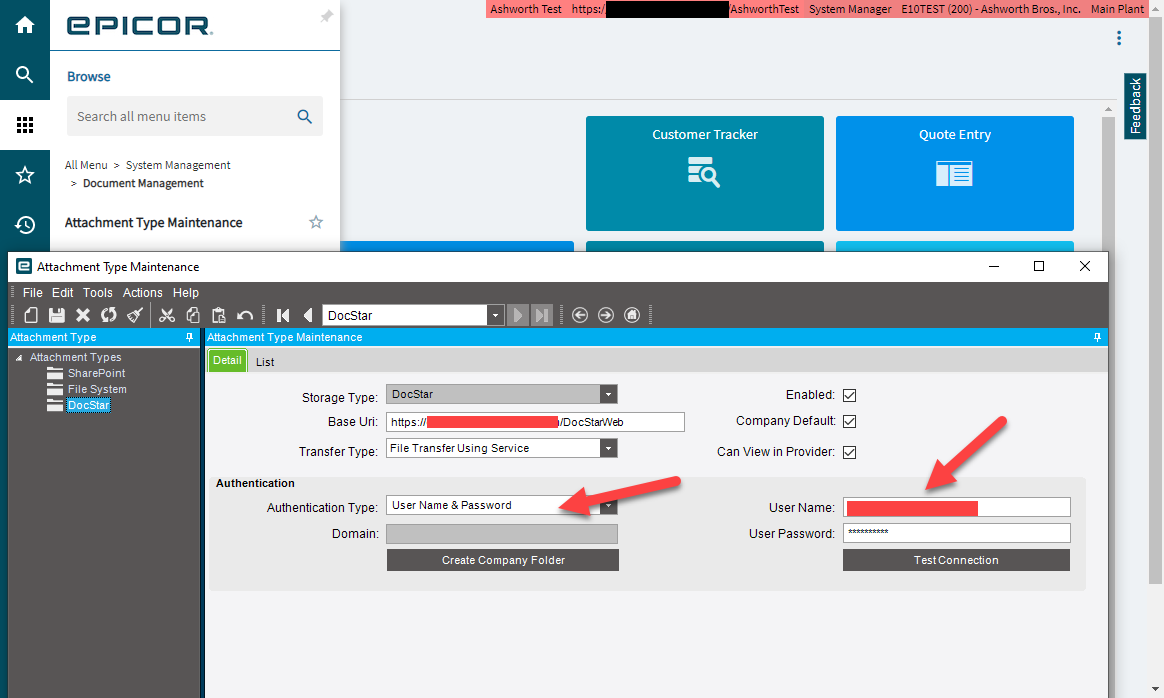Open the File menu
Image resolution: width=1164 pixels, height=698 pixels.
pyautogui.click(x=33, y=293)
